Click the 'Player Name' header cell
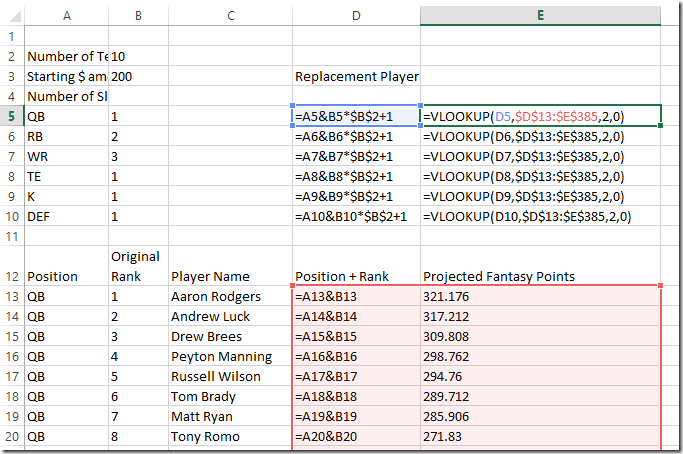Viewport: 683px width, 454px height. tap(230, 266)
